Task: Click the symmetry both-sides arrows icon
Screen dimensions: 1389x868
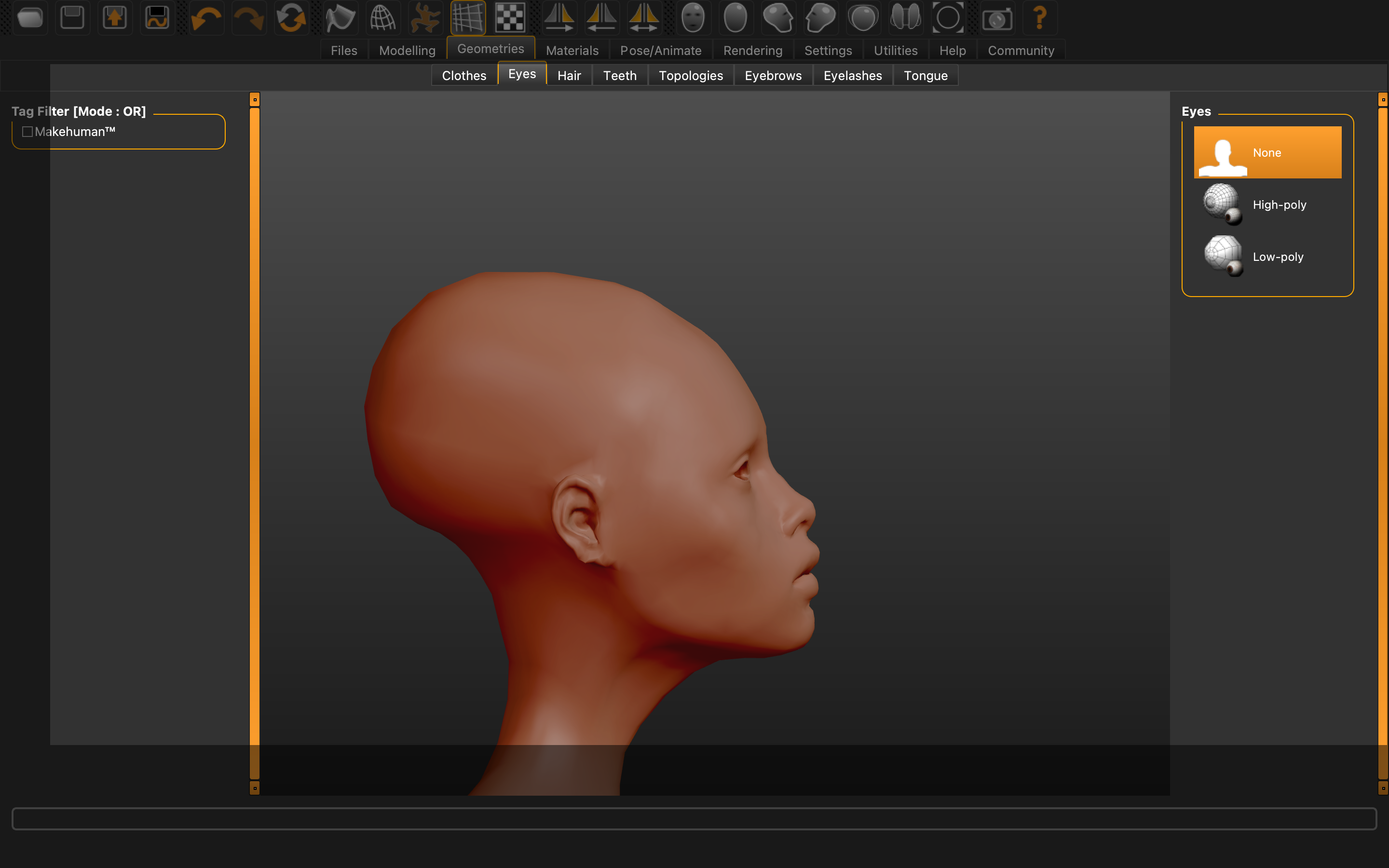Action: click(x=643, y=18)
